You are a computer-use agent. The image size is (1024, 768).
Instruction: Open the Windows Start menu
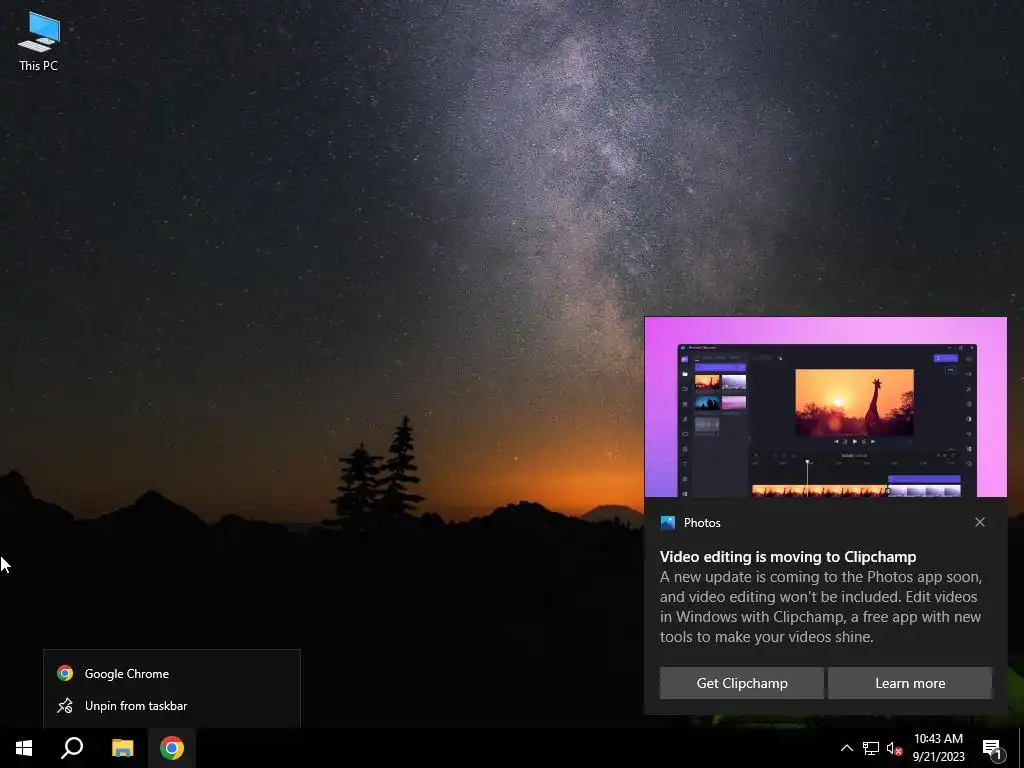(x=24, y=748)
